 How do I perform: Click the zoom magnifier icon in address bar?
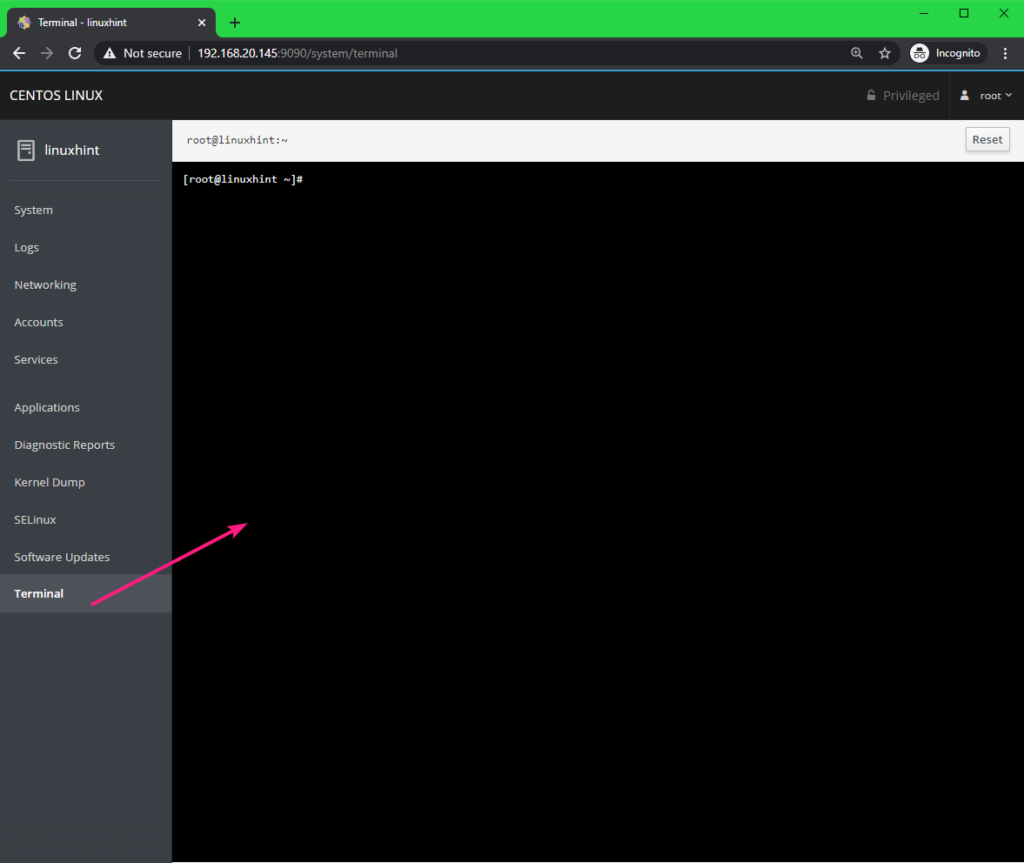pos(856,53)
